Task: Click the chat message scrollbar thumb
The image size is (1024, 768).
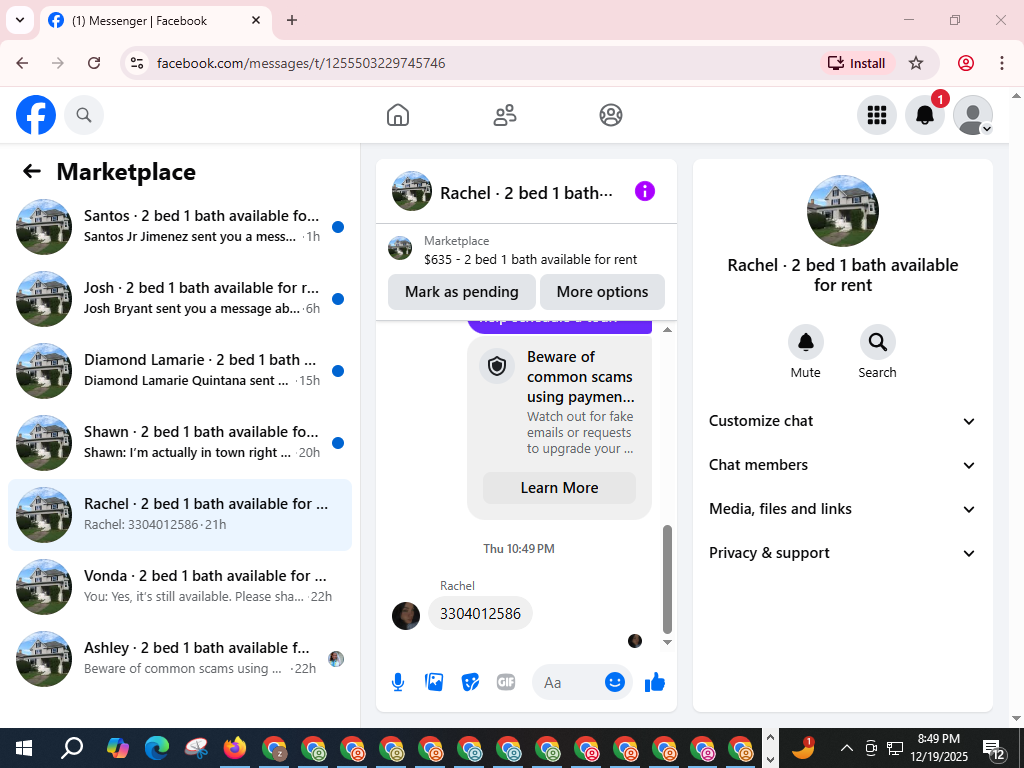Action: coord(667,579)
